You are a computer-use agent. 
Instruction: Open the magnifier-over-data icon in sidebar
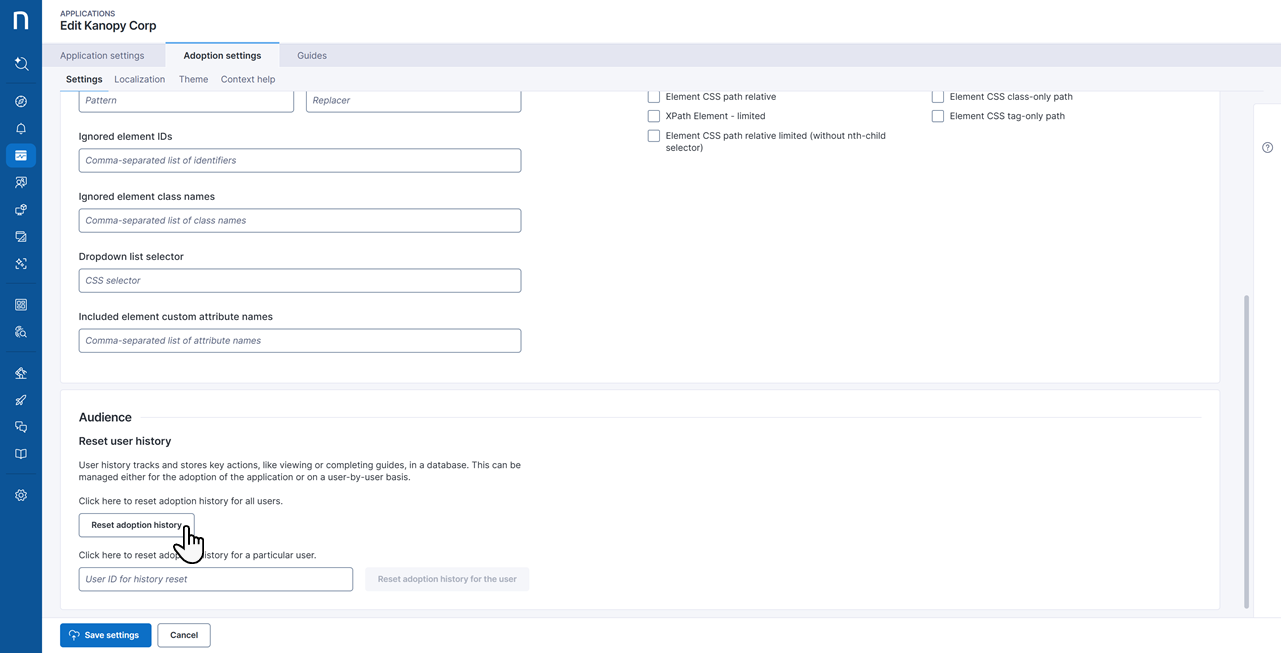point(21,332)
